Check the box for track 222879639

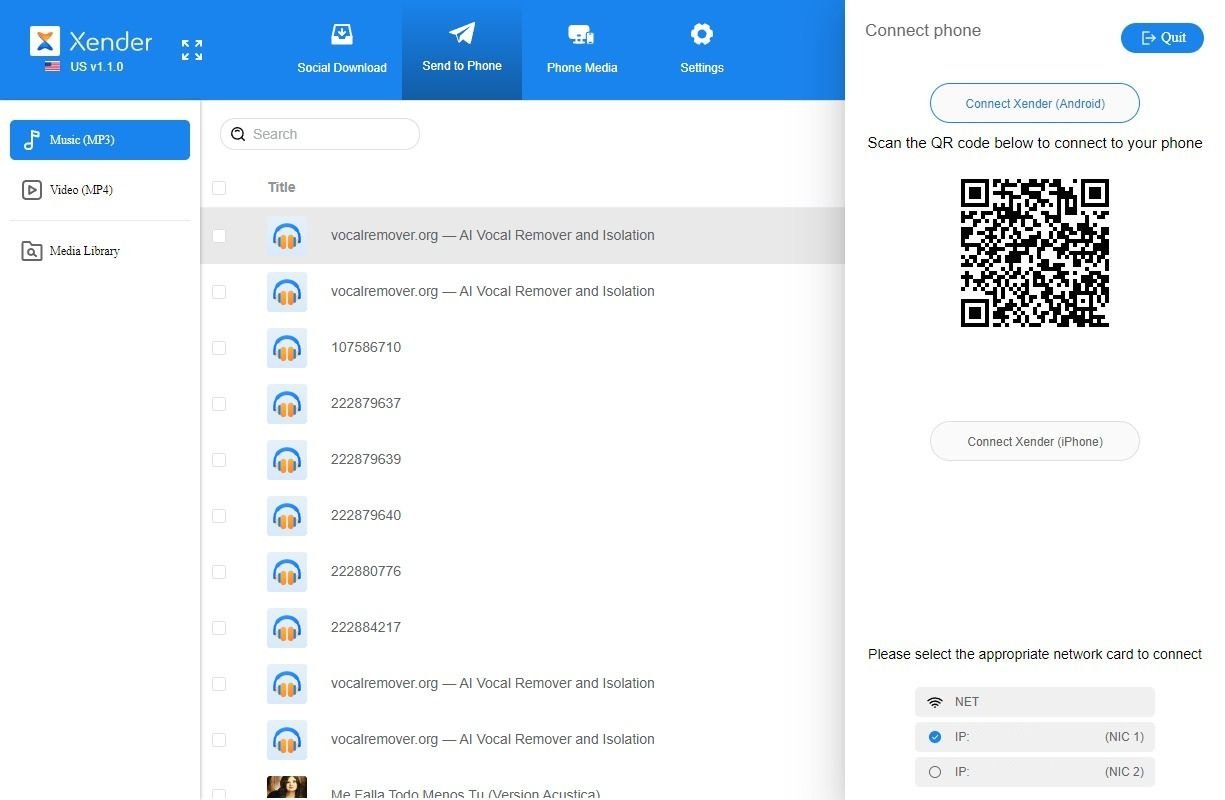(219, 460)
